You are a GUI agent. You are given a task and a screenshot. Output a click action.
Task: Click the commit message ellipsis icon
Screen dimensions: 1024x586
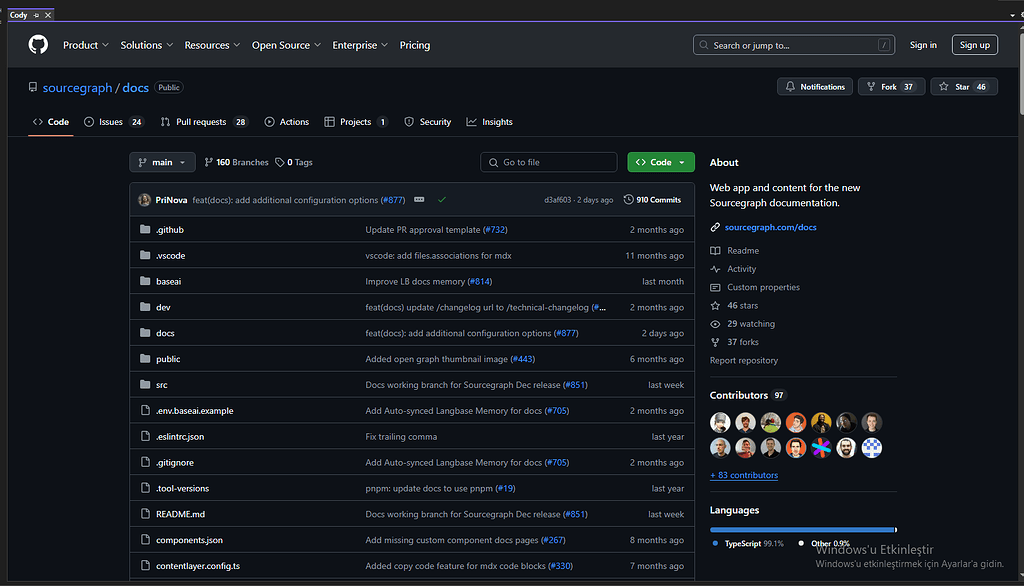419,200
